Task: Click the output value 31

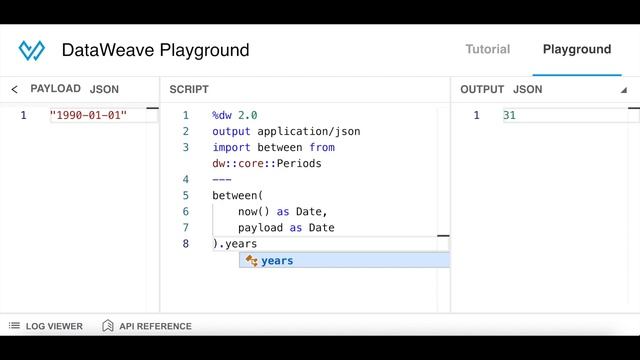Action: 509,115
